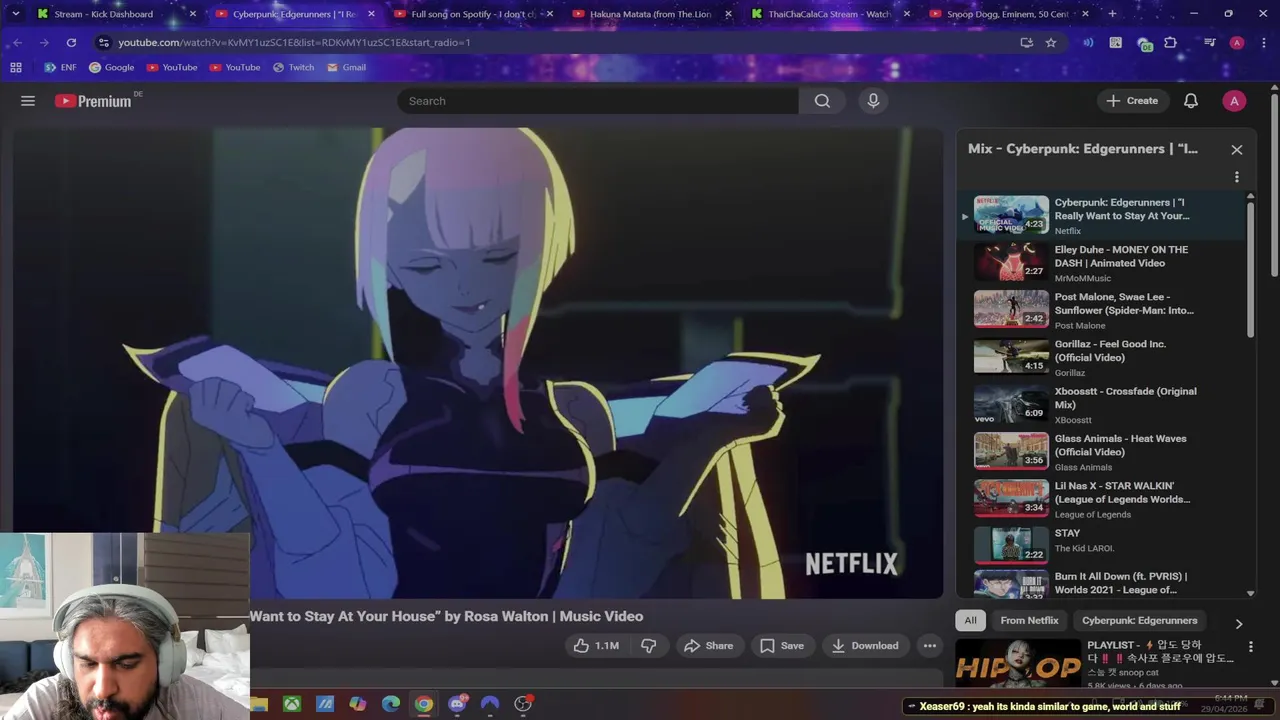Screen dimensions: 1280x720
Task: Open Microsoft Edge from the taskbar
Action: click(391, 704)
